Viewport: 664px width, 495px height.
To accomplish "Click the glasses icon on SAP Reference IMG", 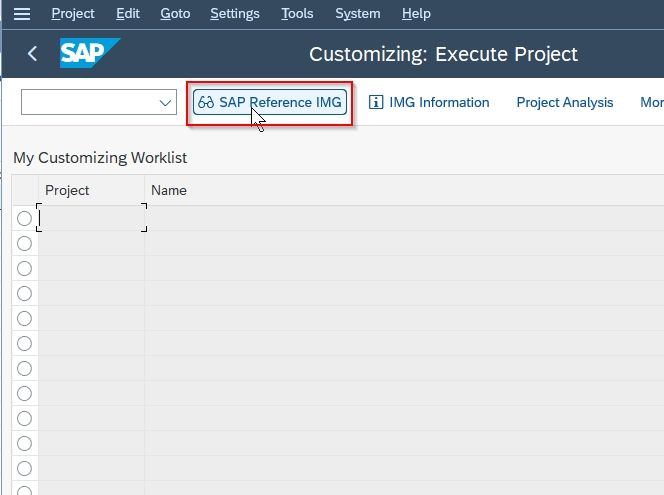I will point(206,102).
